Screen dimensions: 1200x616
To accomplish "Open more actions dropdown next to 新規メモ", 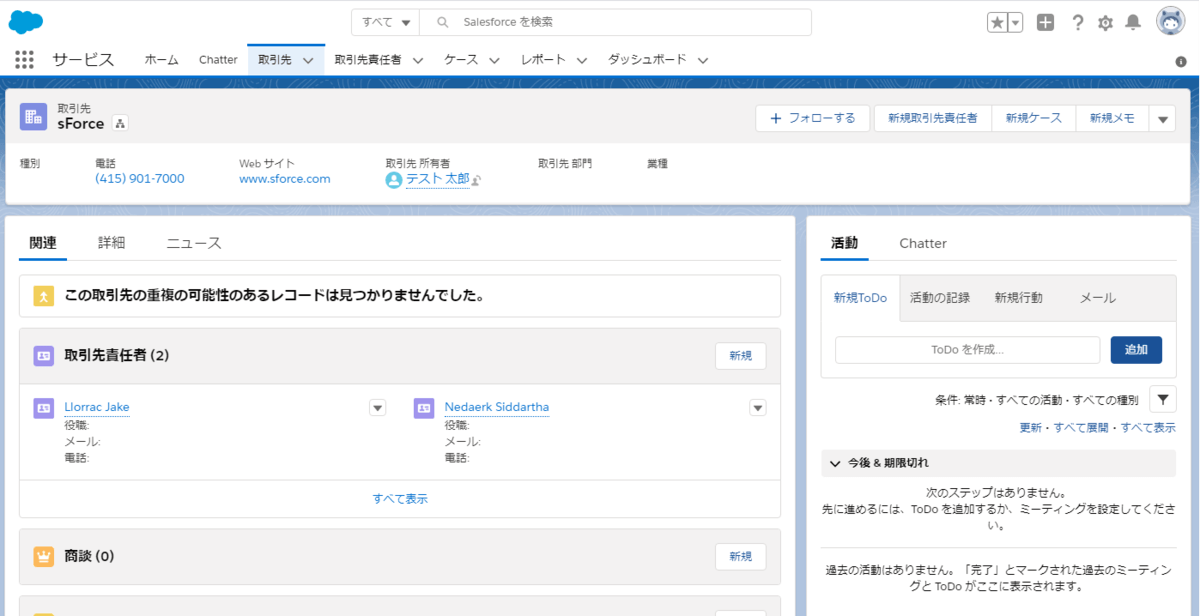I will point(1162,118).
